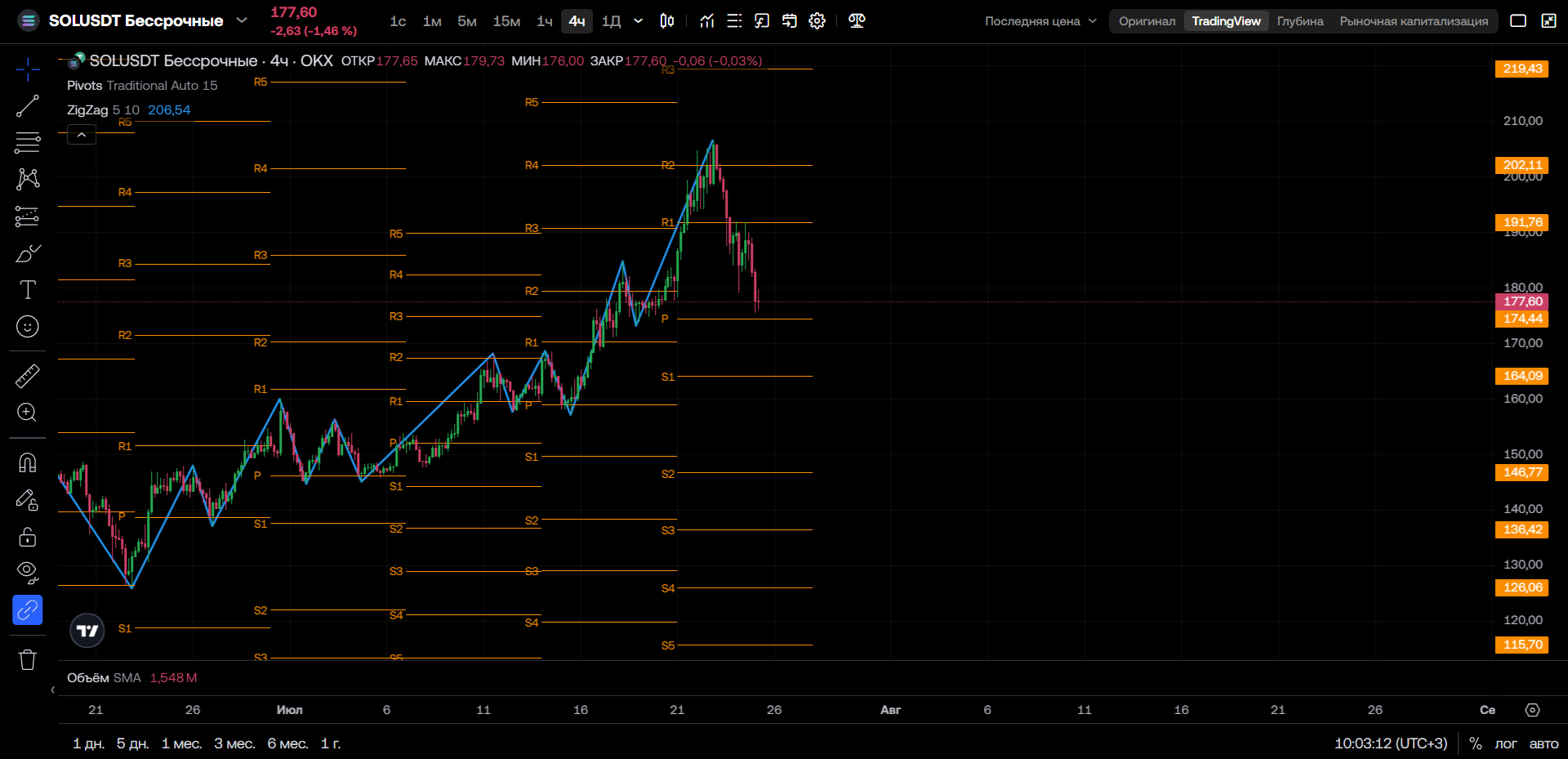Open the more timeframes dropdown arrow
The width and height of the screenshot is (1568, 759).
(x=639, y=21)
